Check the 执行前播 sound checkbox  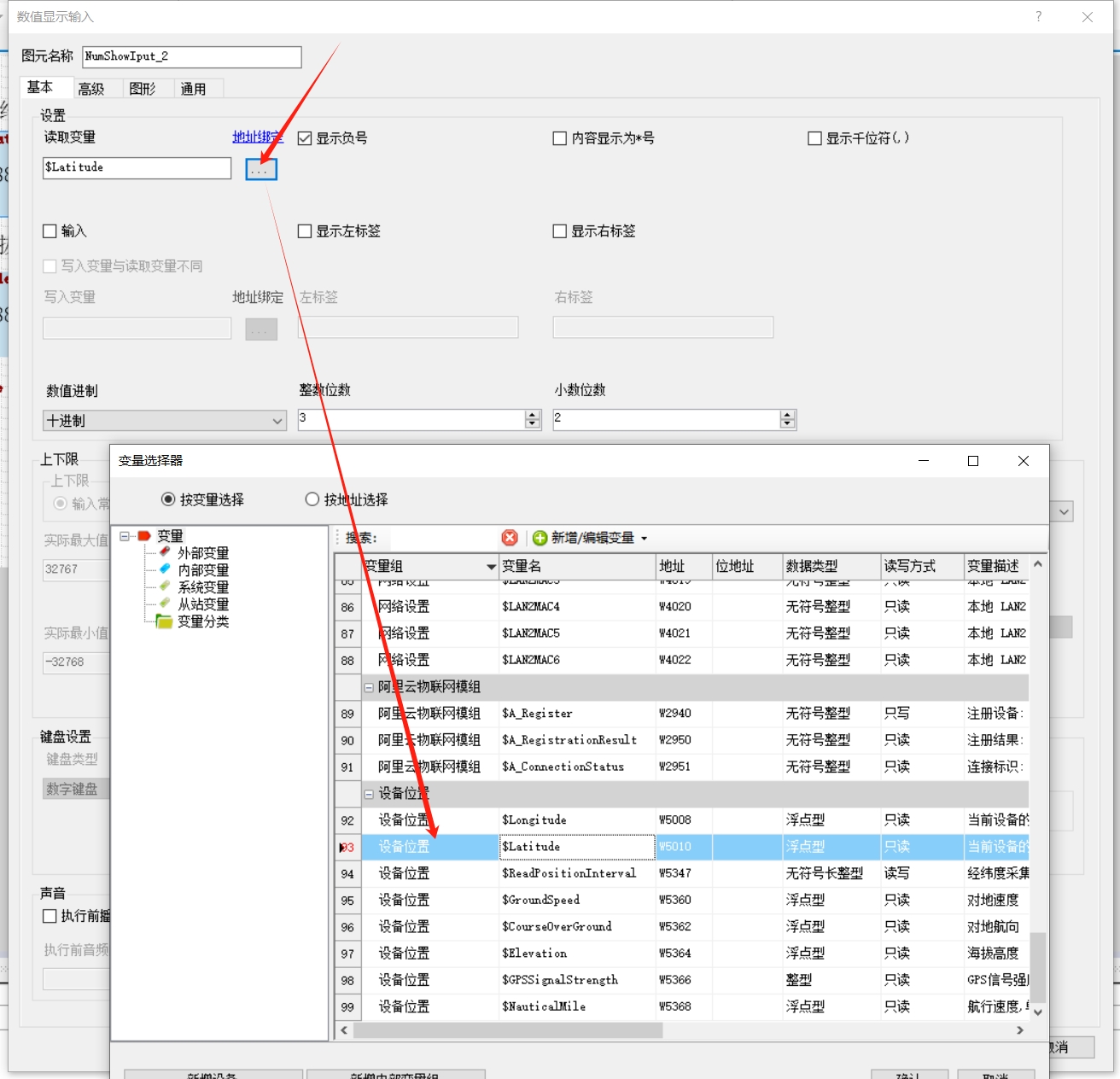click(x=50, y=916)
